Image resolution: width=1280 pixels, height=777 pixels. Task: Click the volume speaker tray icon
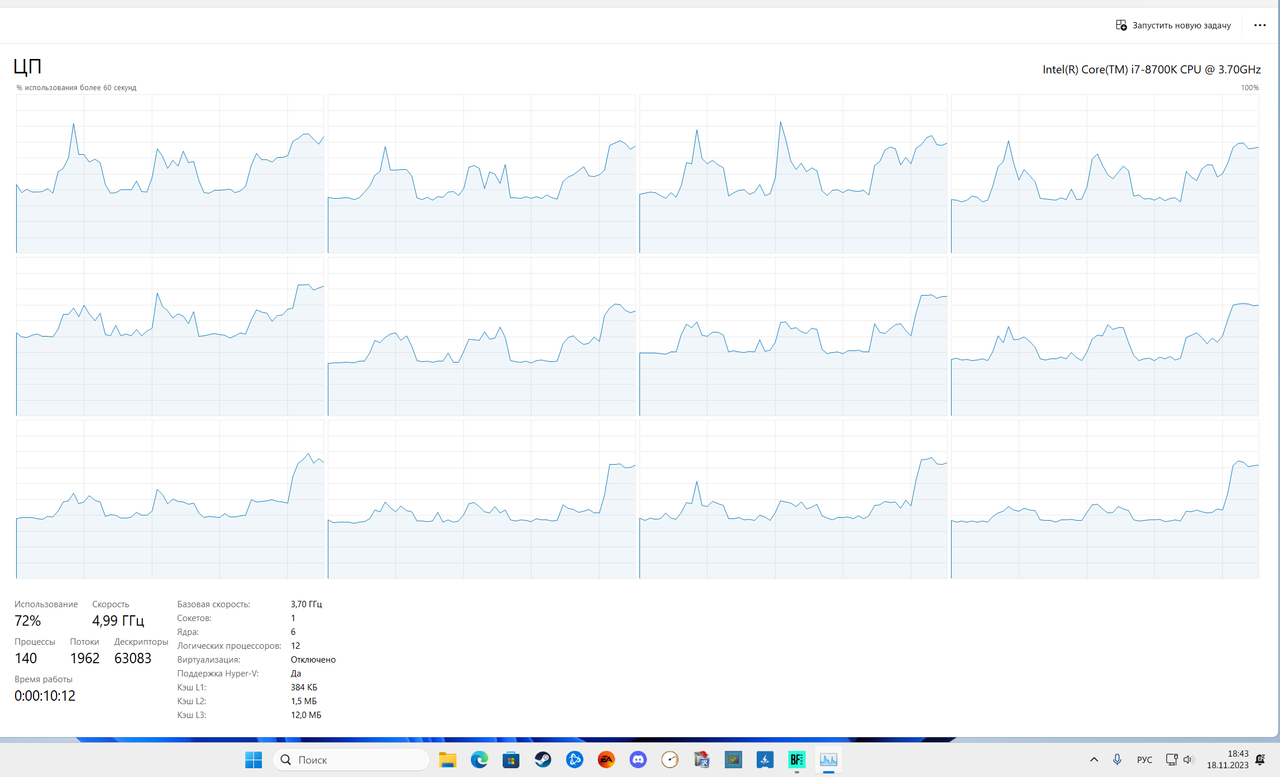(x=1188, y=760)
